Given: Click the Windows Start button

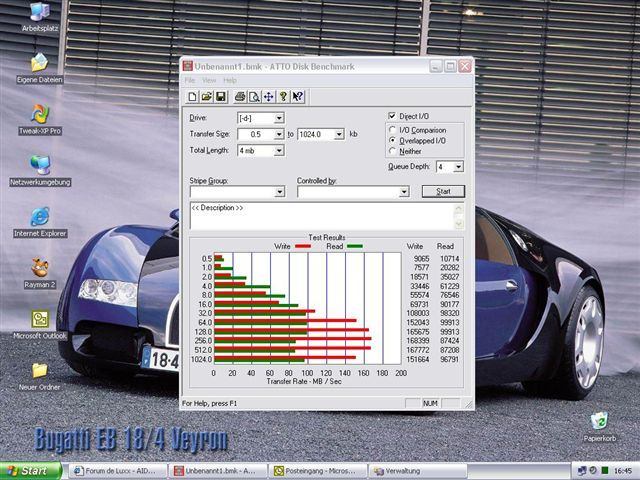Looking at the screenshot, I should point(31,471).
